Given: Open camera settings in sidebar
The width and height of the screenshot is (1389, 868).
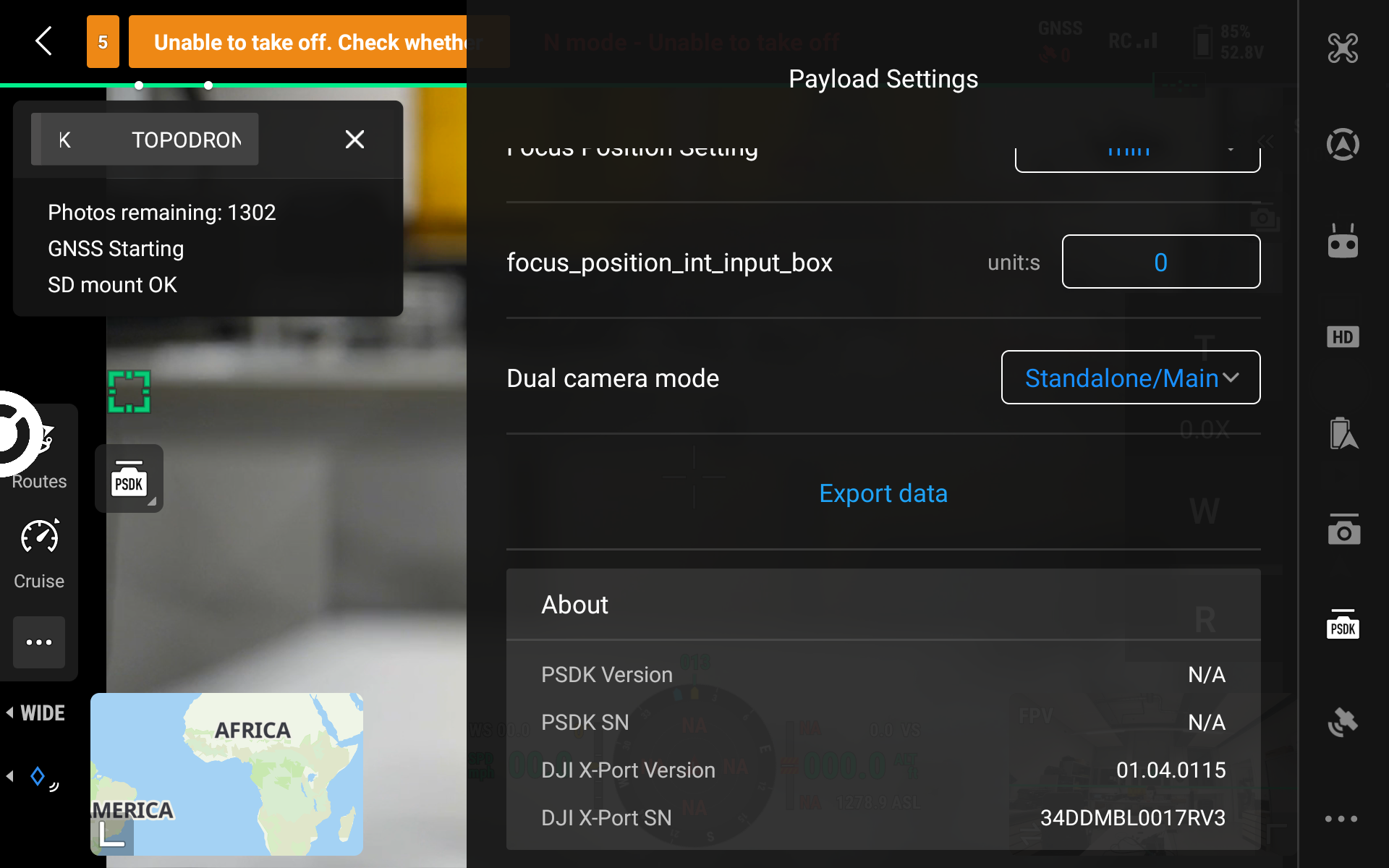Looking at the screenshot, I should pos(1343,529).
